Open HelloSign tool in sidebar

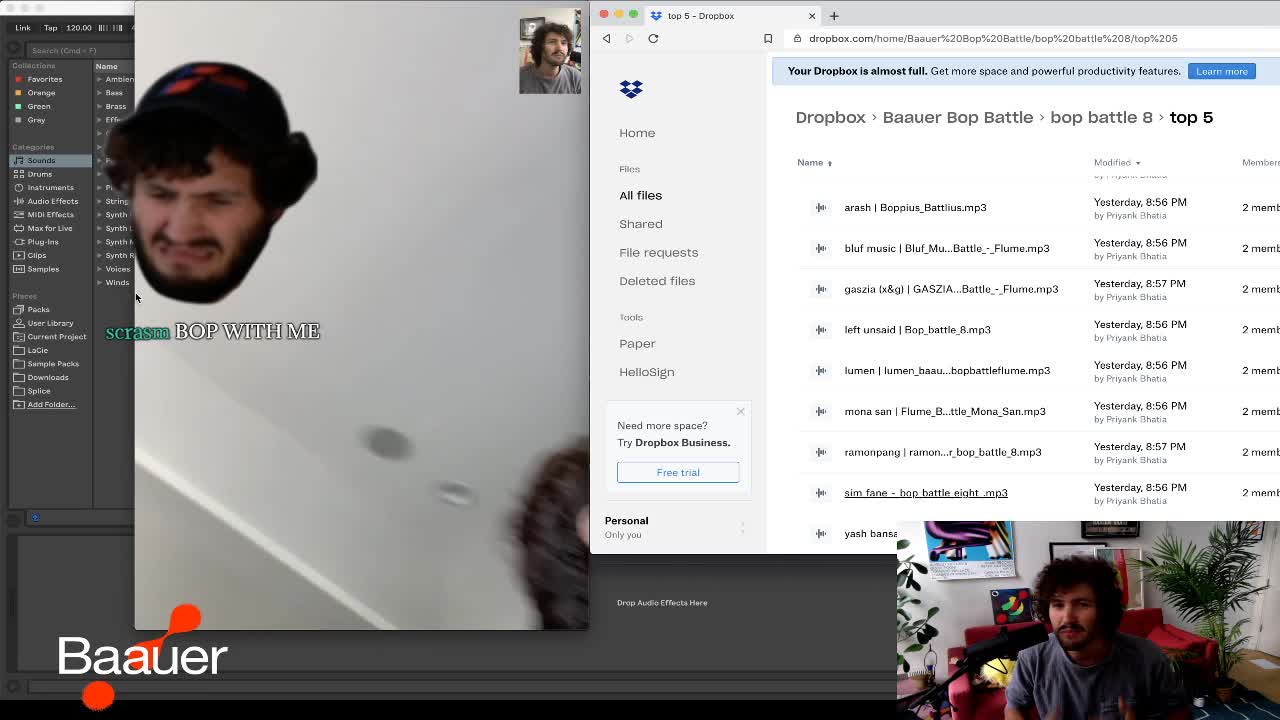point(646,372)
